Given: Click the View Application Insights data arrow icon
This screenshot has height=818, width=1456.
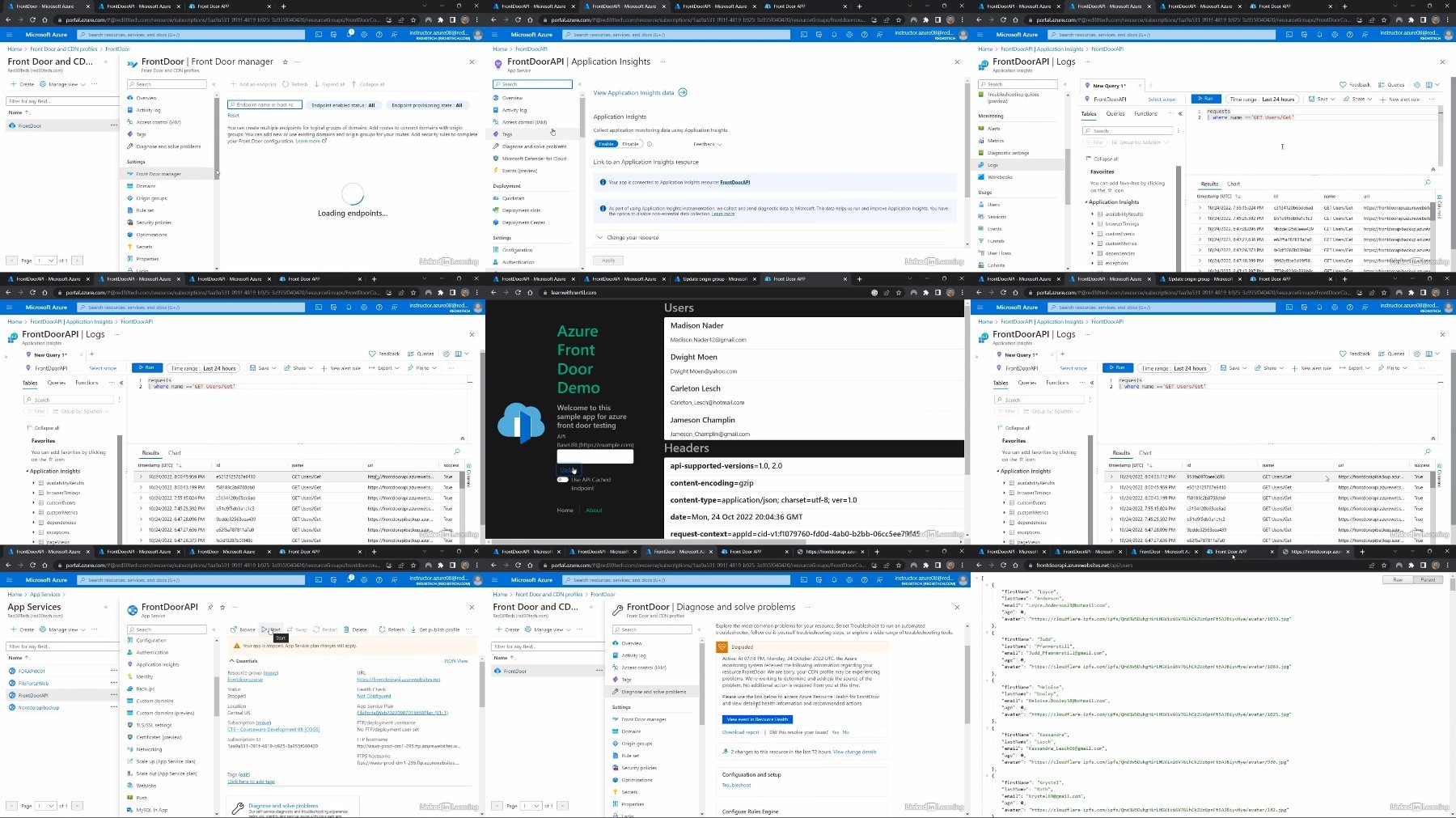Looking at the screenshot, I should click(683, 92).
